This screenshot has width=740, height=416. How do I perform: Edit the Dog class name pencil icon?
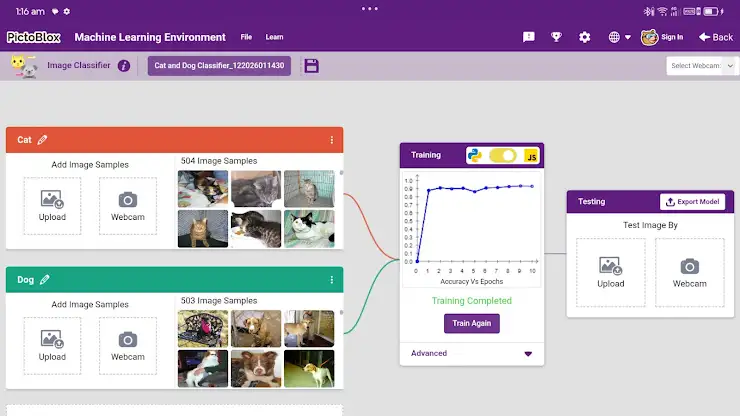coord(44,280)
